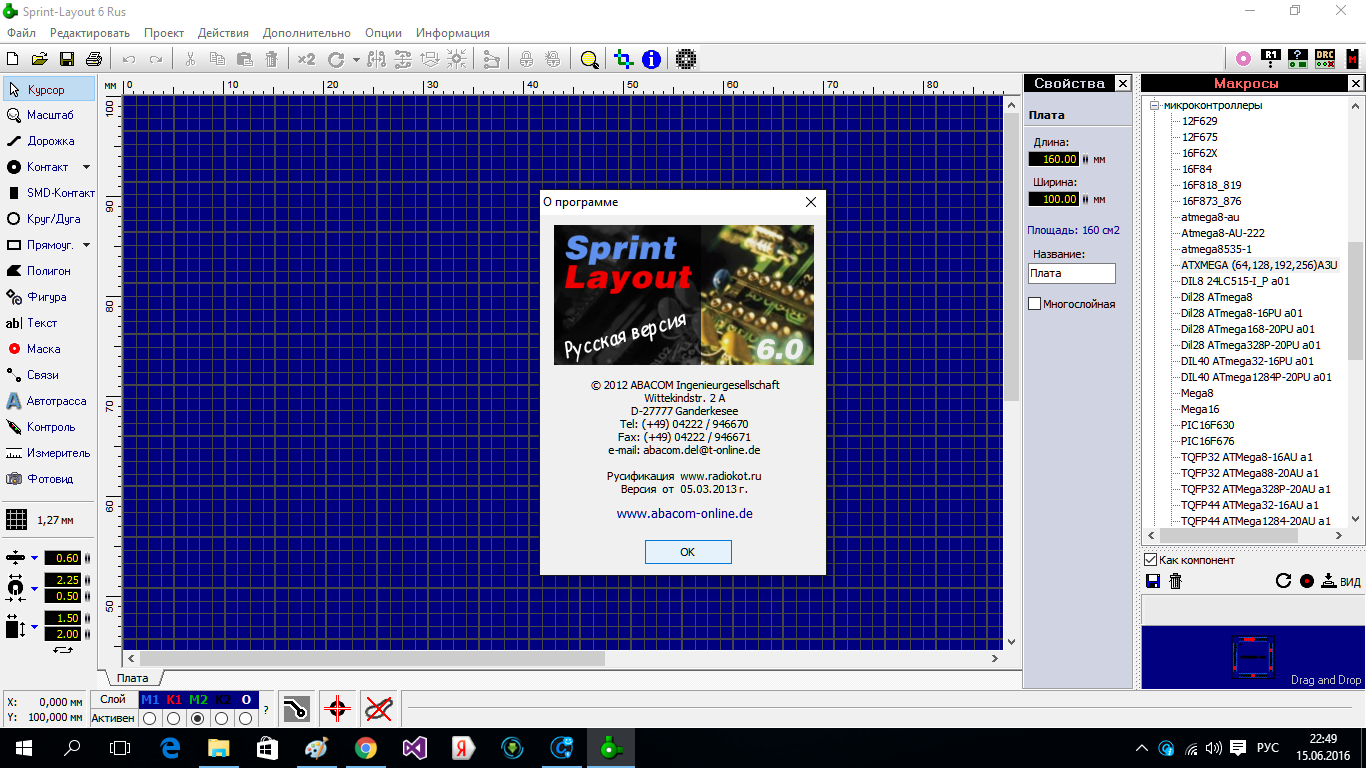The image size is (1366, 768).
Task: Select the Фотовид photo view tool
Action: [x=48, y=479]
